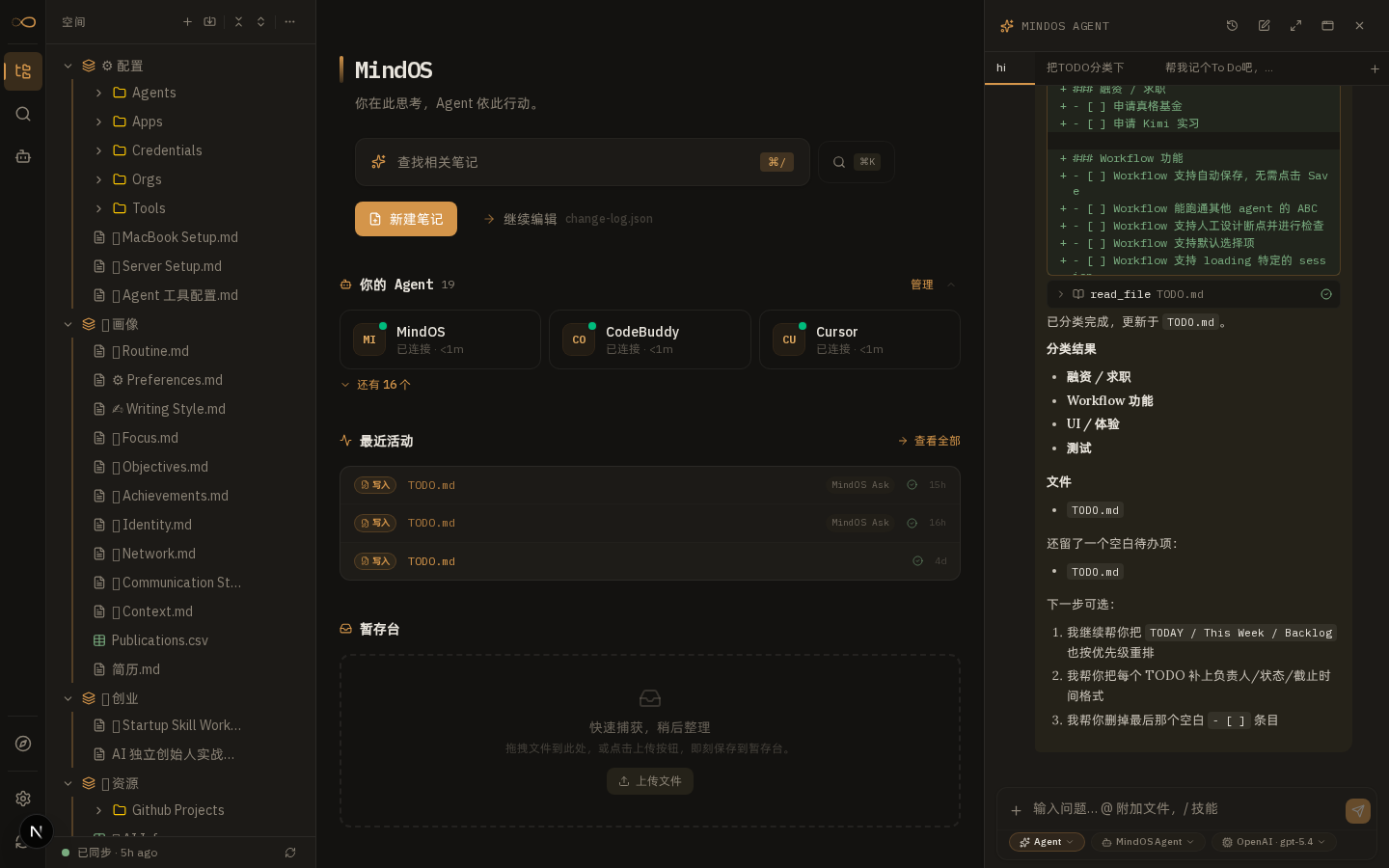The image size is (1389, 868).
Task: Click the 新建笔记 button
Action: 406,219
